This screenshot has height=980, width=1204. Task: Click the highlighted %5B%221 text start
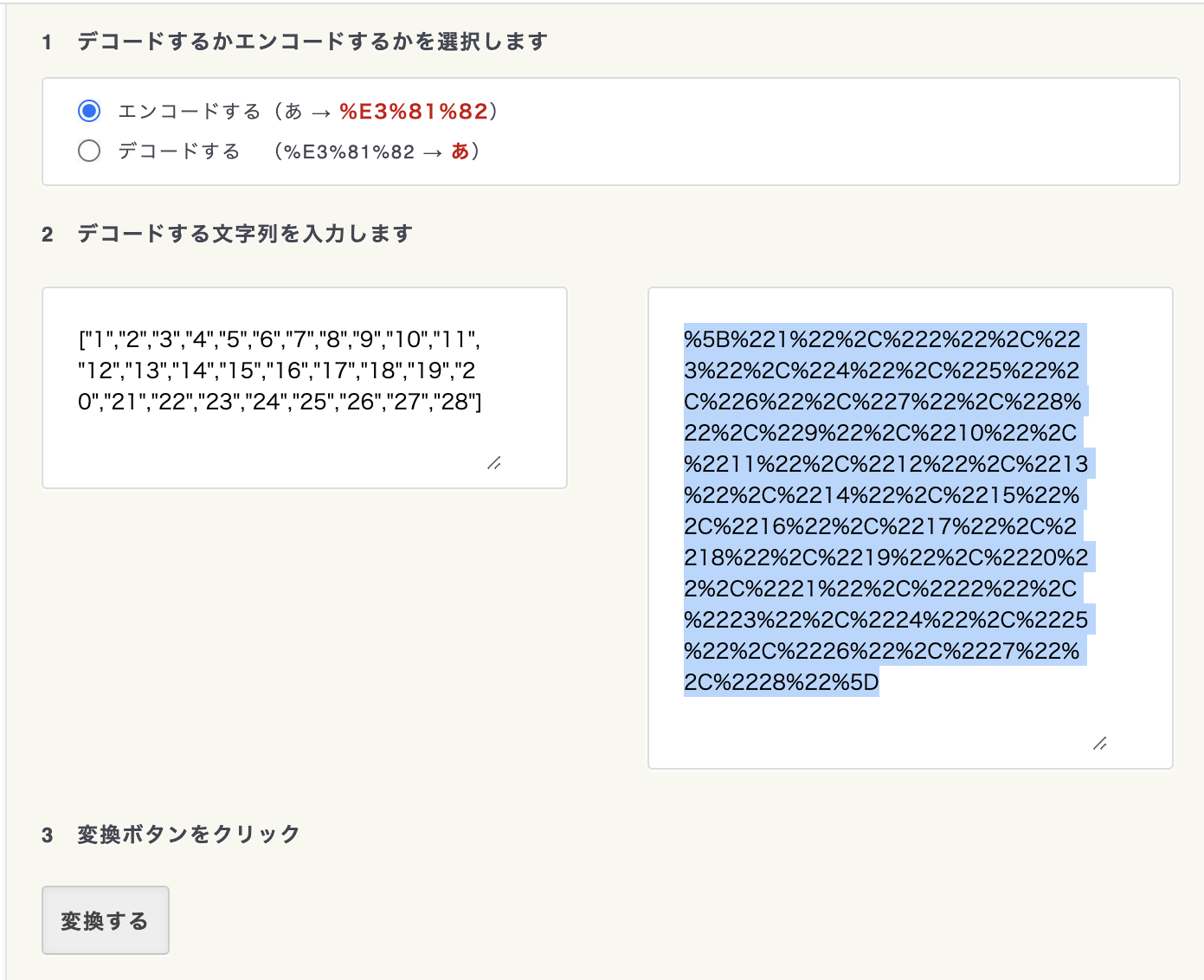tap(737, 339)
